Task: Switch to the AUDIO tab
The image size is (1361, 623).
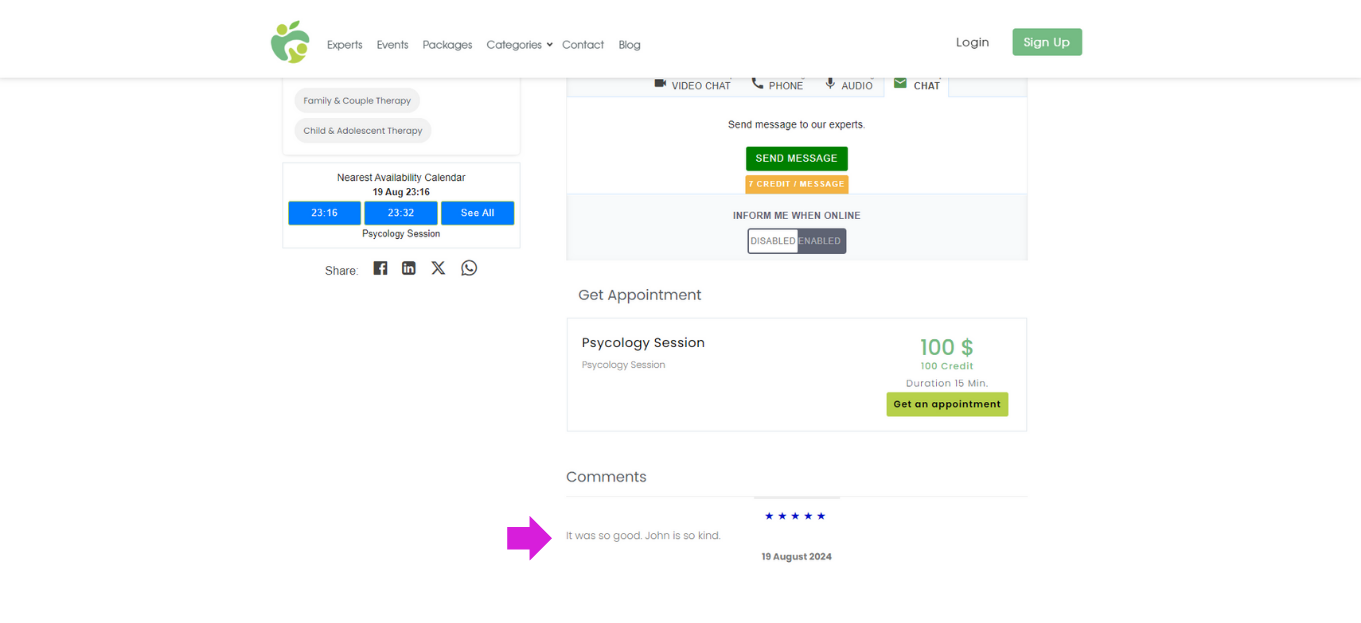Action: [x=849, y=86]
